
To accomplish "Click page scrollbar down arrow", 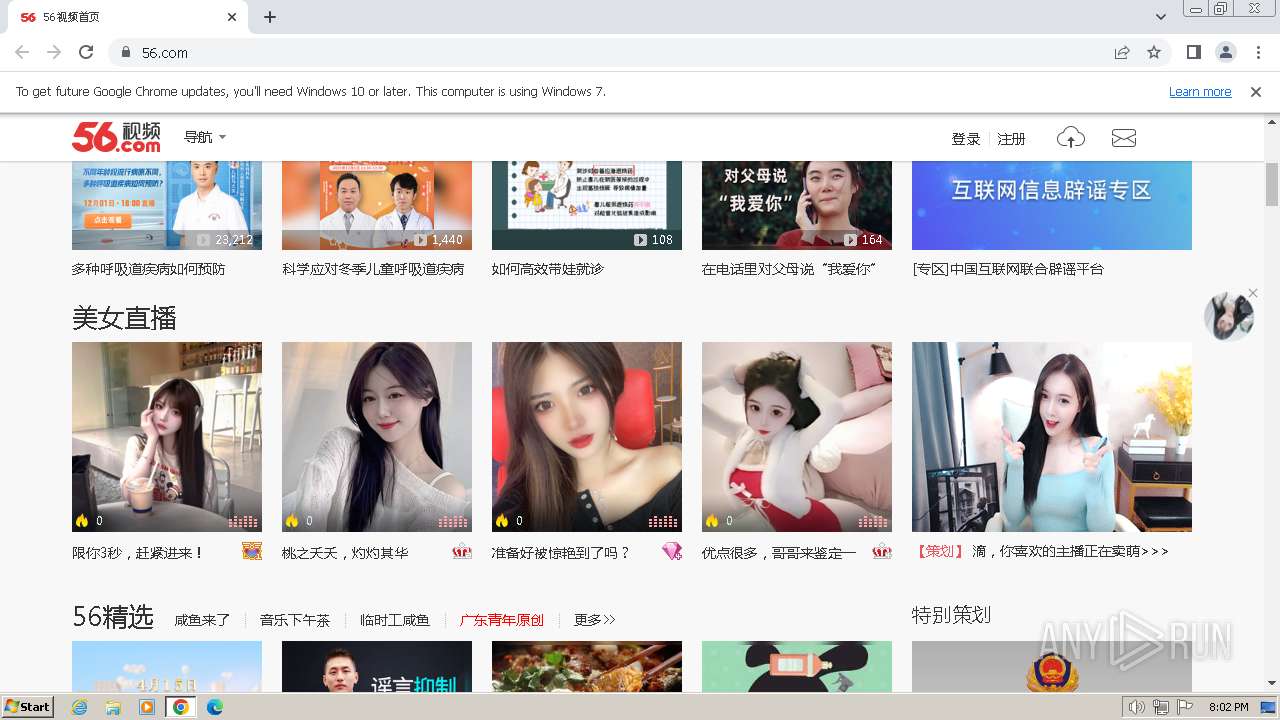I will click(x=1272, y=684).
